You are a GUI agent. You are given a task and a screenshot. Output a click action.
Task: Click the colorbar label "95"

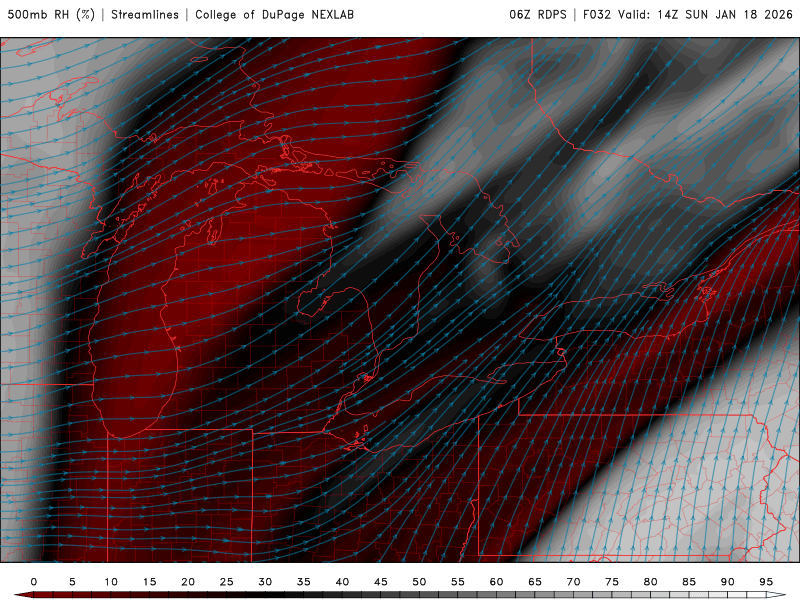pos(766,582)
